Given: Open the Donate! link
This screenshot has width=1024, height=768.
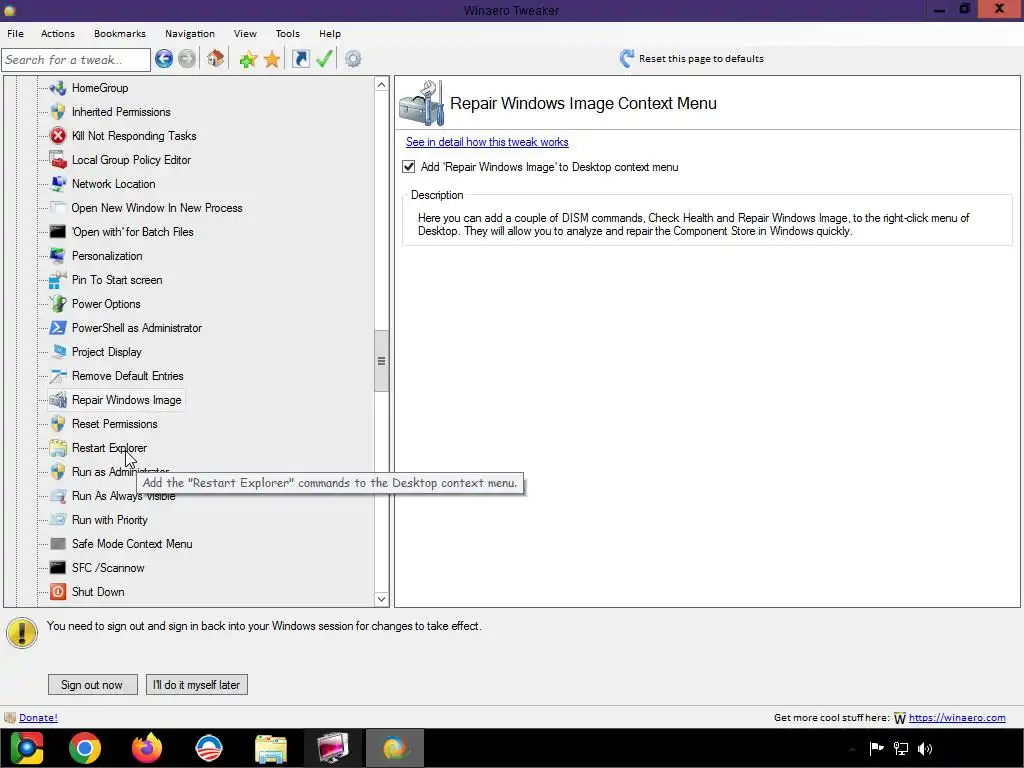Looking at the screenshot, I should pyautogui.click(x=38, y=717).
